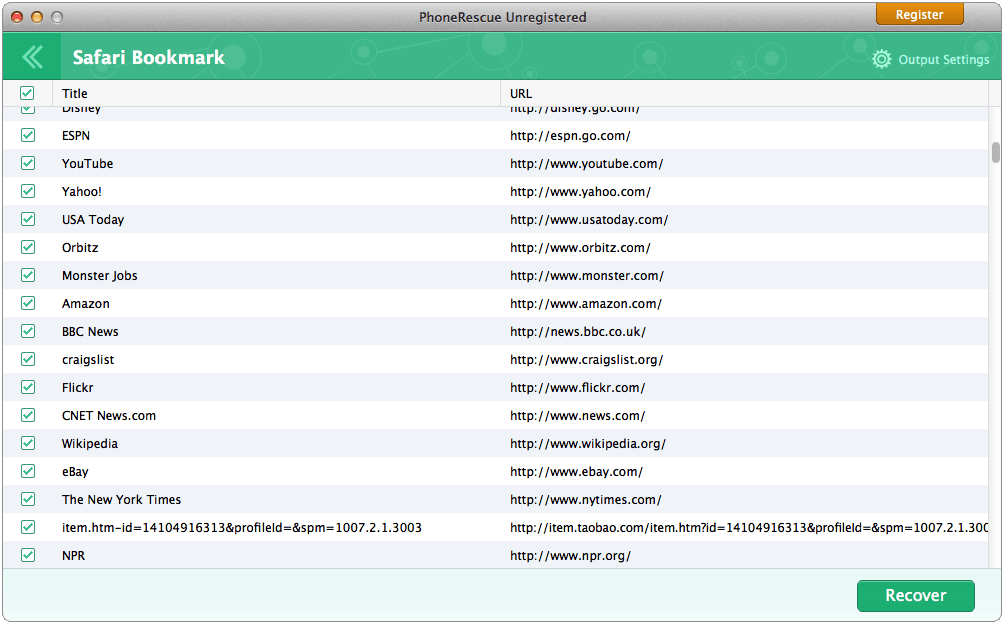Screen dimensions: 1004x624
Task: Uncheck the Amazon bookmark checkbox
Action: pyautogui.click(x=28, y=303)
